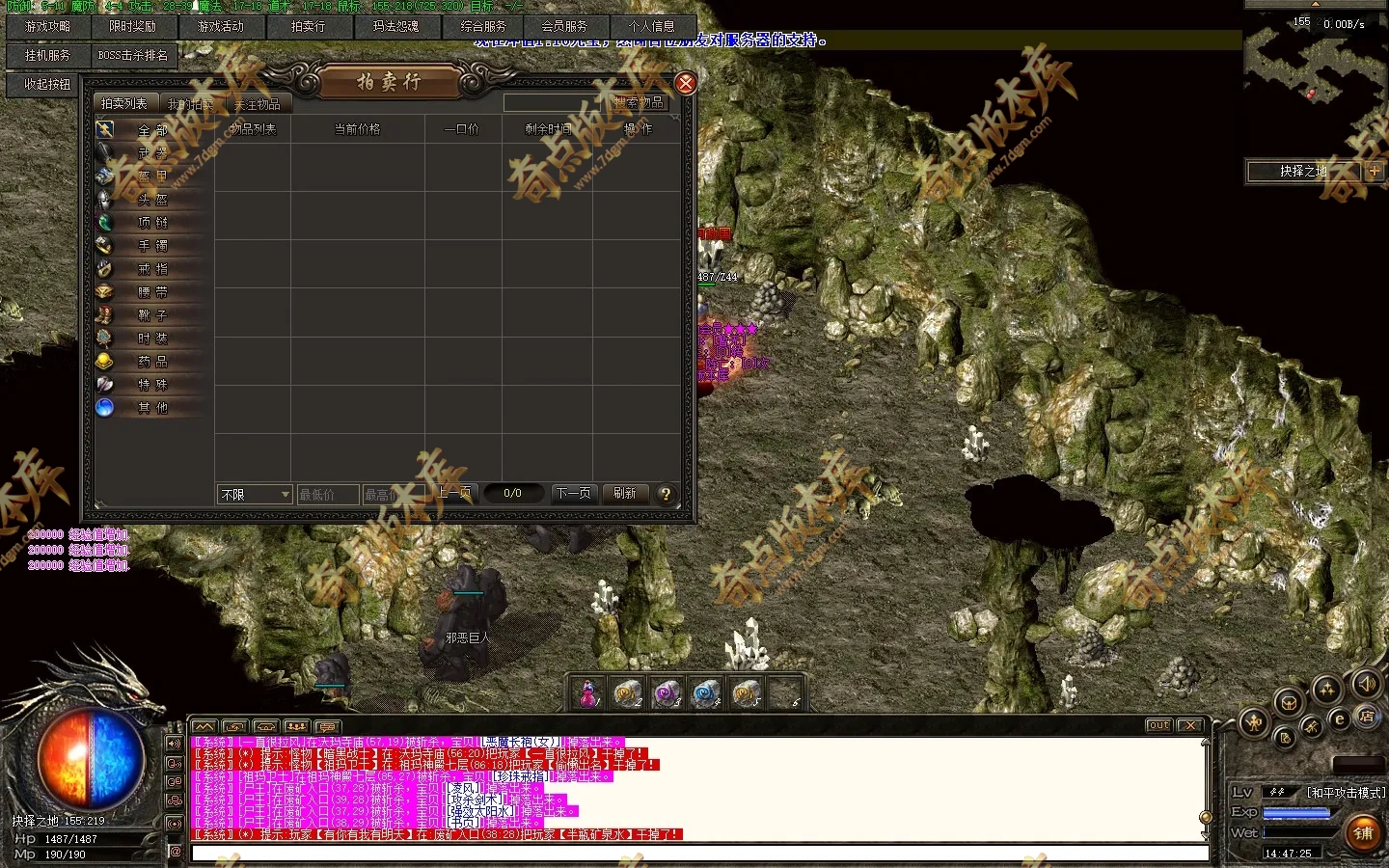Pick the 头盔 helmet category icon
Screen dimensions: 1389x868
pyautogui.click(x=105, y=199)
